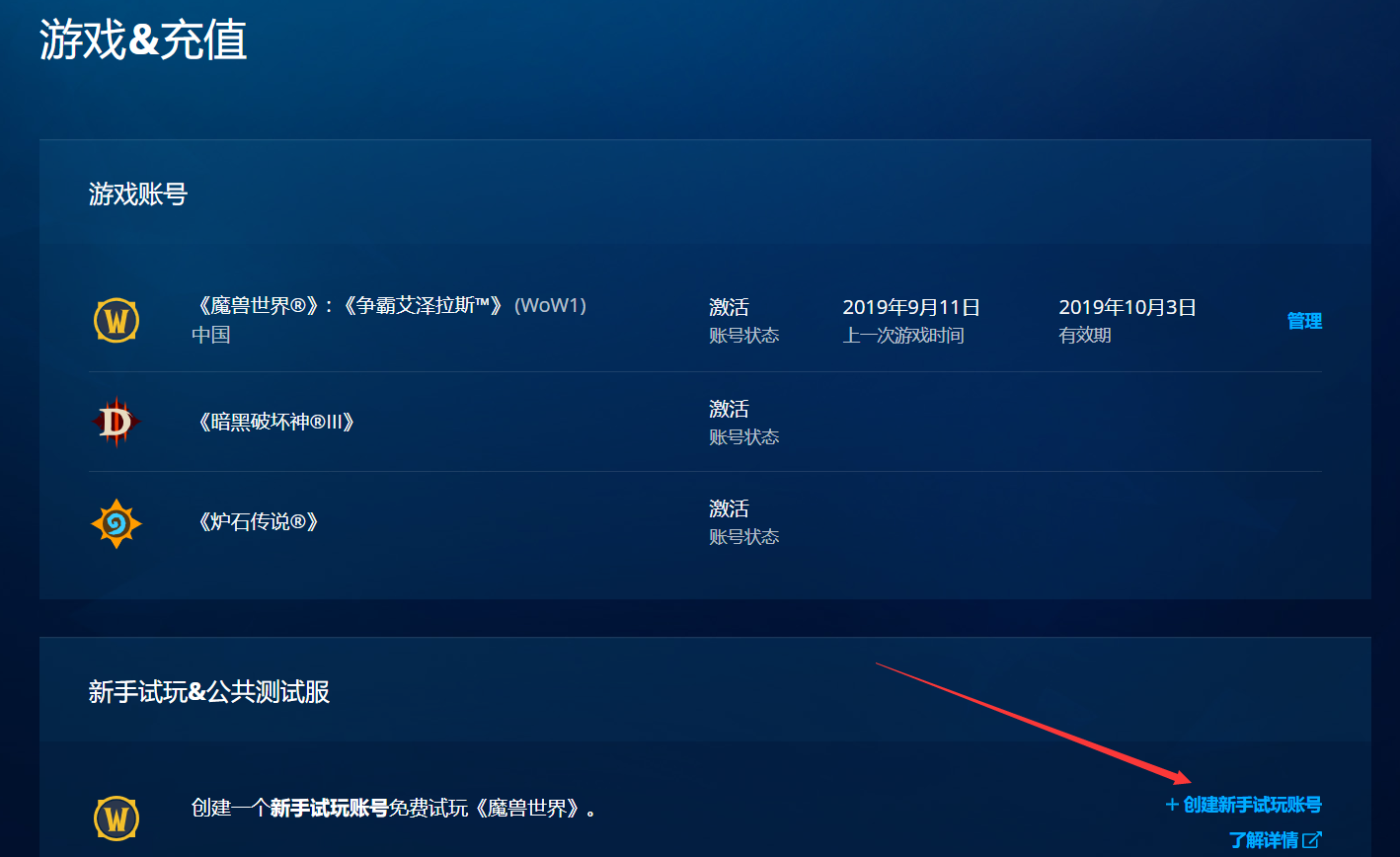Click the 2019年9月11日 last played date
Screen dimensions: 1400x857
tap(911, 307)
